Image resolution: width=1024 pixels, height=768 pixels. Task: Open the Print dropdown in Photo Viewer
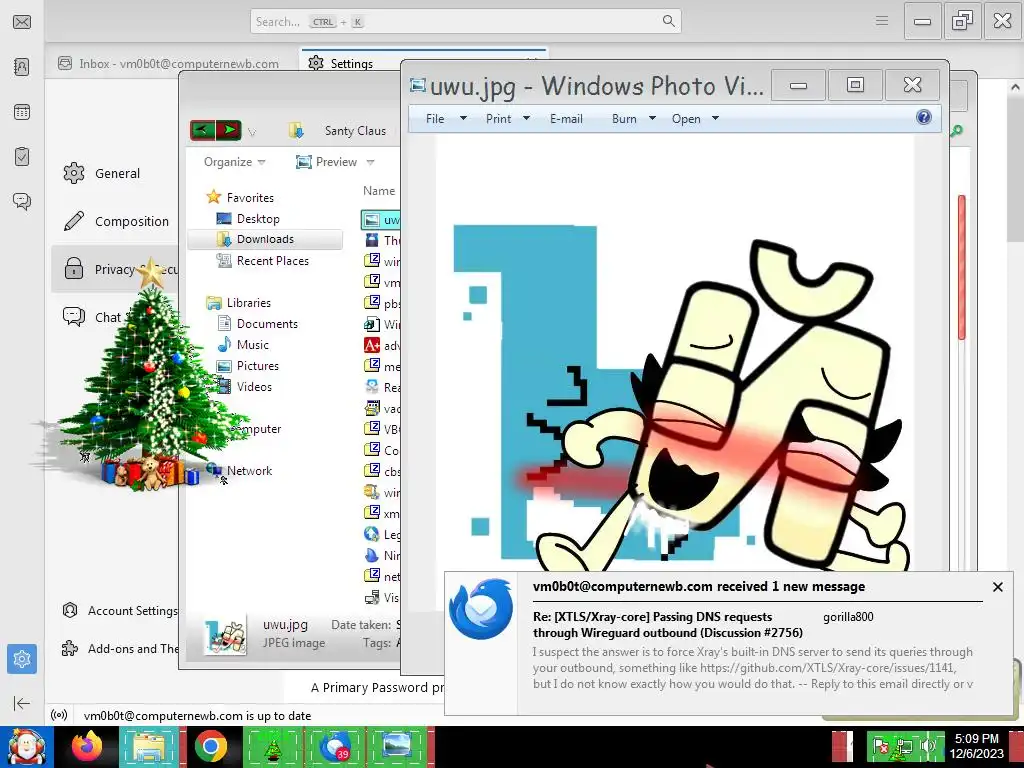507,119
